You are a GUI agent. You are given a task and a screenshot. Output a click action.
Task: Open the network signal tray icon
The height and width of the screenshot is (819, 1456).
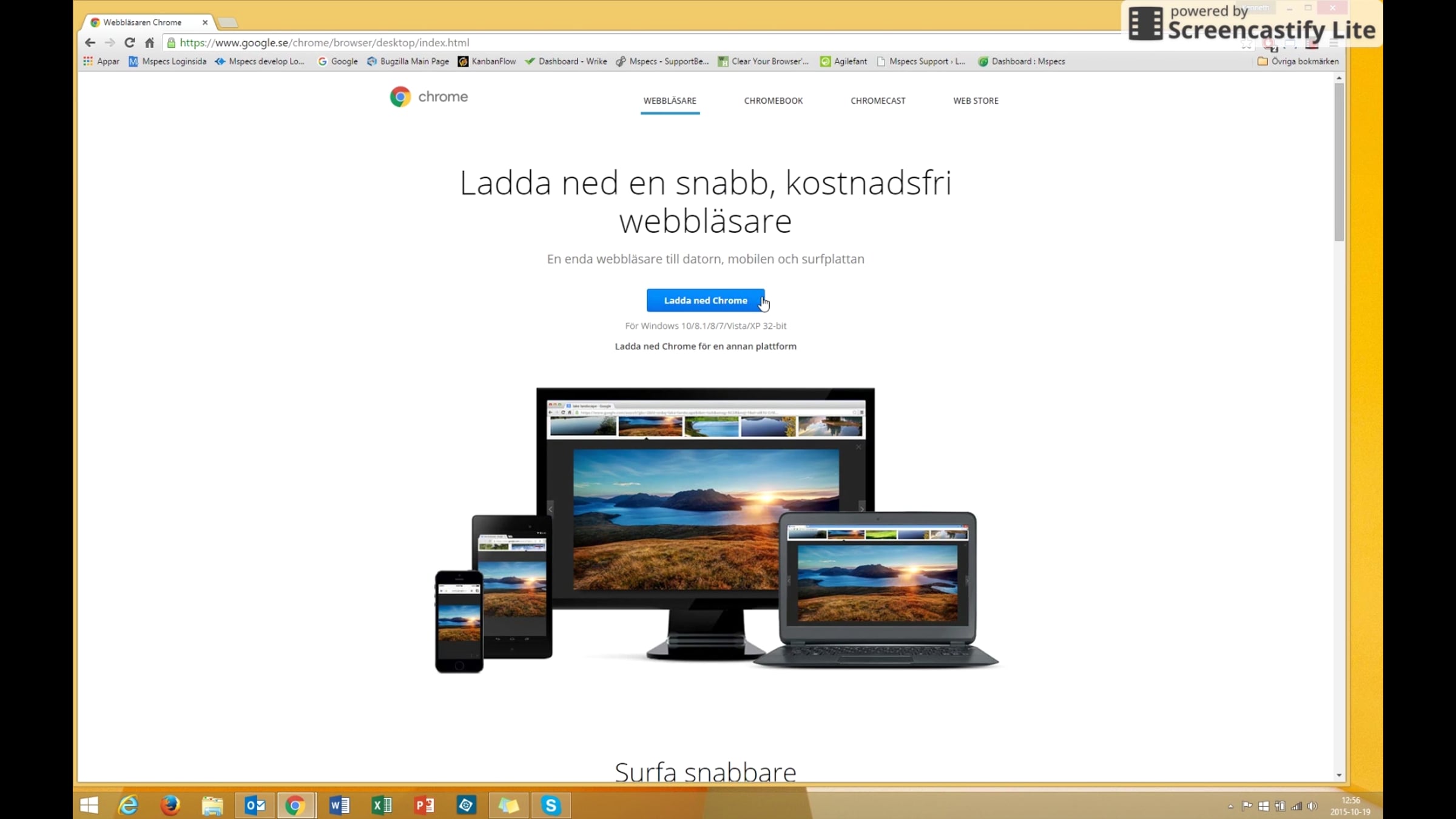(x=1296, y=806)
